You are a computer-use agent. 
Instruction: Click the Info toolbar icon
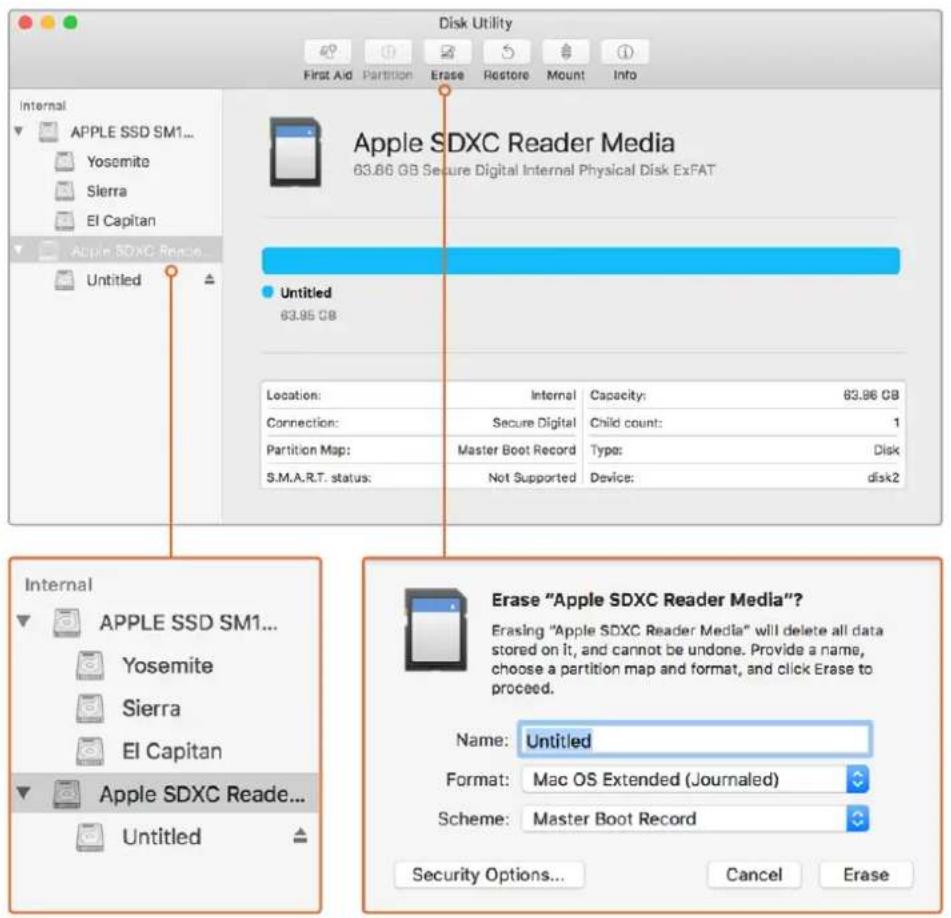pyautogui.click(x=625, y=52)
